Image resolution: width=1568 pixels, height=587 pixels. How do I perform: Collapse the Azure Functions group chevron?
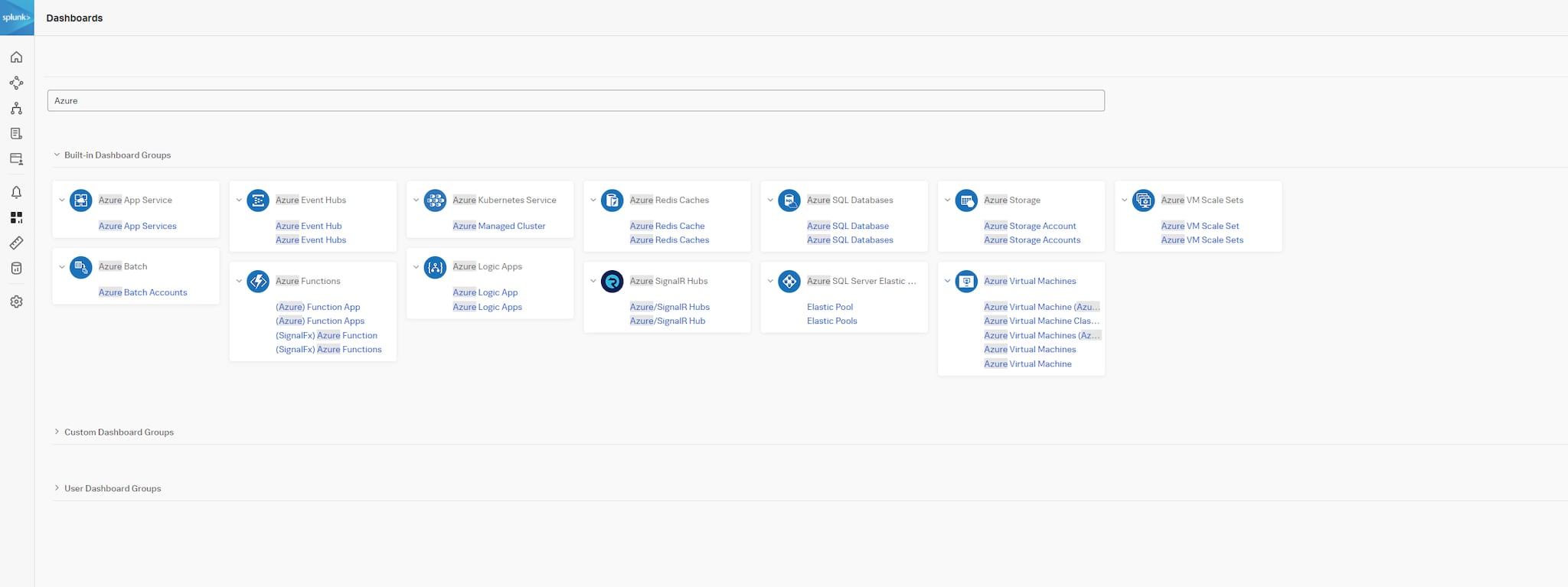[x=239, y=282]
